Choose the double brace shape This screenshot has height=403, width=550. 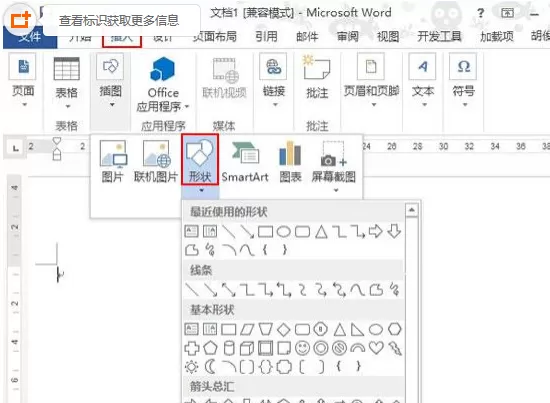point(265,367)
